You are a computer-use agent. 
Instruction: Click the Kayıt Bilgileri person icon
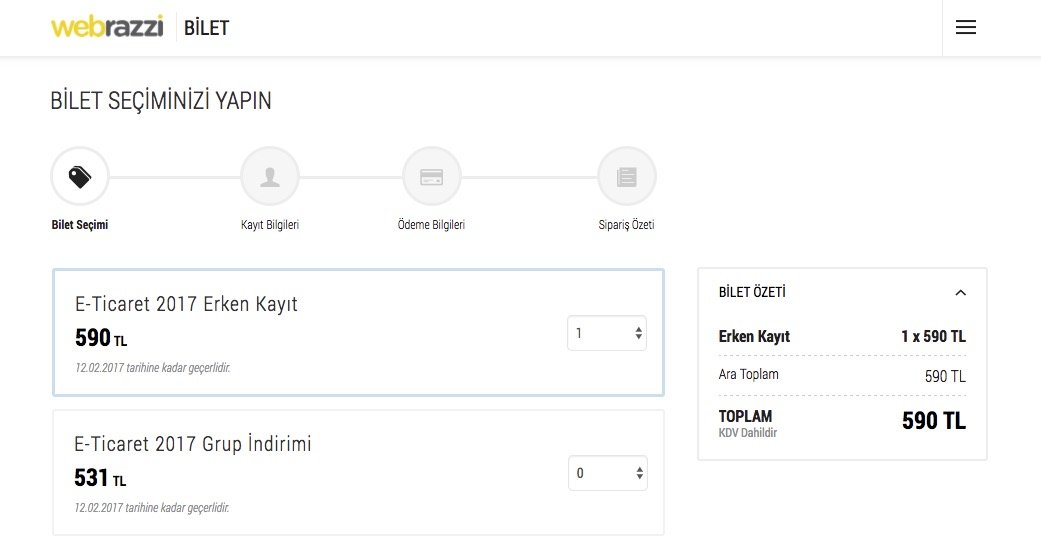pos(270,177)
